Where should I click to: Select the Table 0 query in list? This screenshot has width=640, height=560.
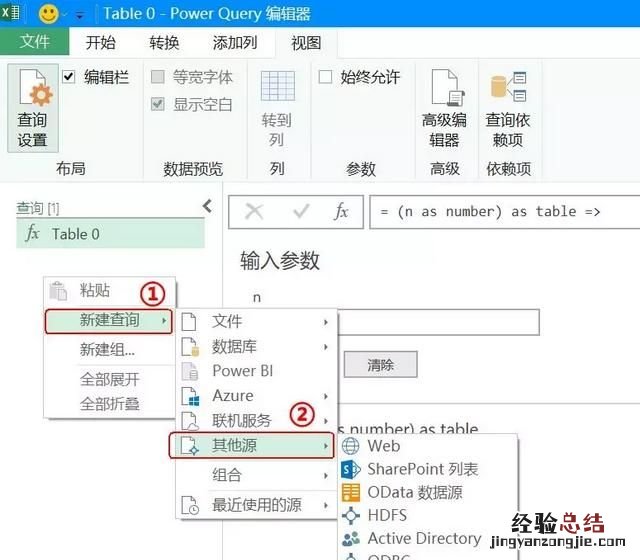point(110,233)
